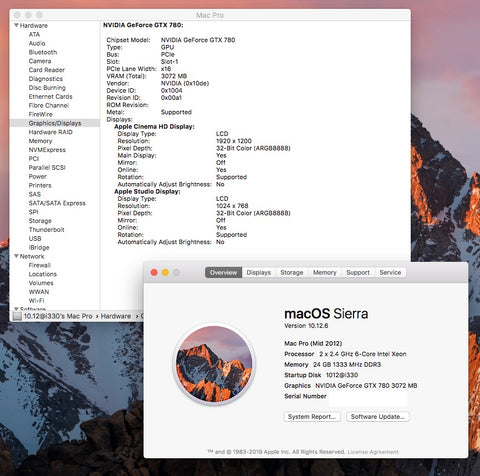Select ATA in the Hardware list
Screen dimensions: 480x476
point(34,34)
